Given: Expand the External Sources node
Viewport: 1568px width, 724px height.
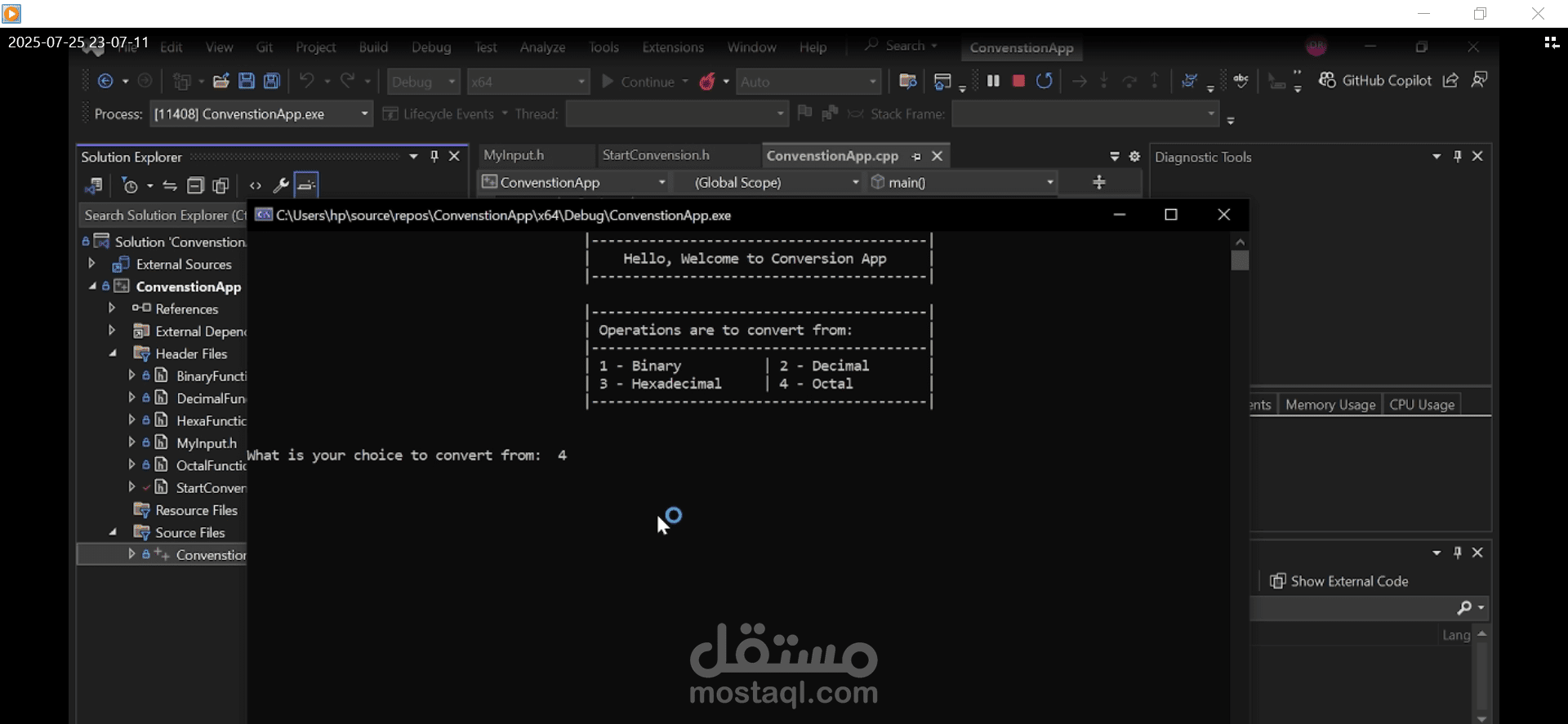Looking at the screenshot, I should click(91, 264).
